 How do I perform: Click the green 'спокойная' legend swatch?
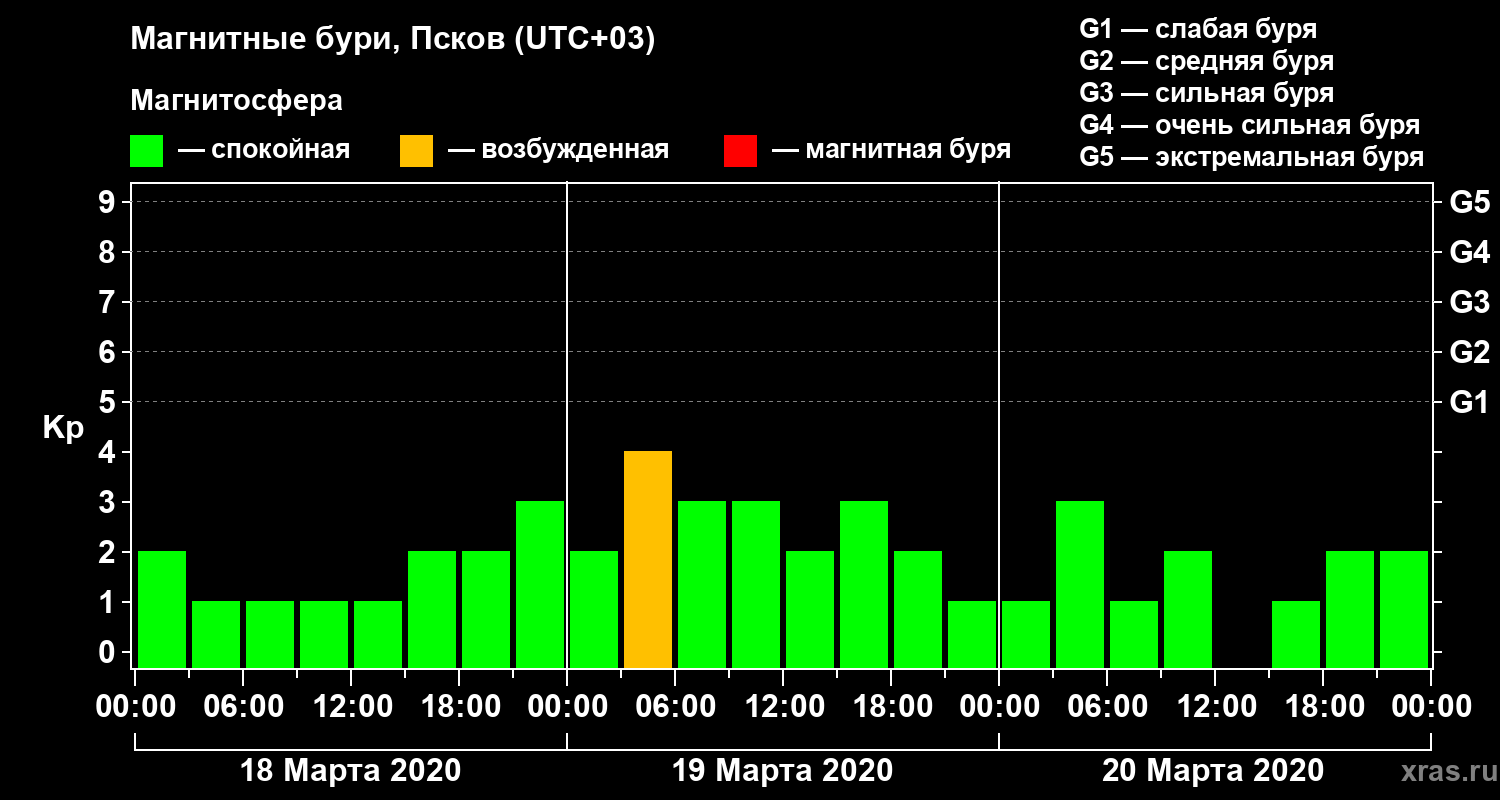146,151
